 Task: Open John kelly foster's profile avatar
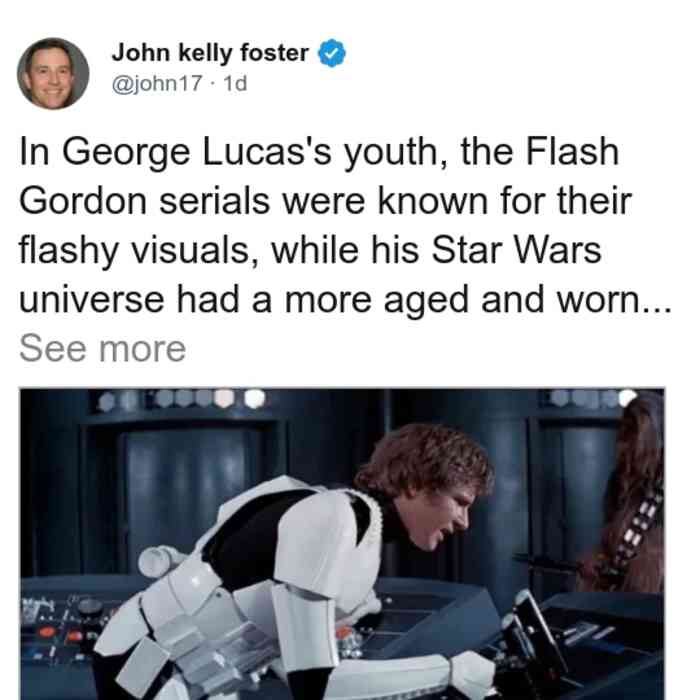(53, 74)
